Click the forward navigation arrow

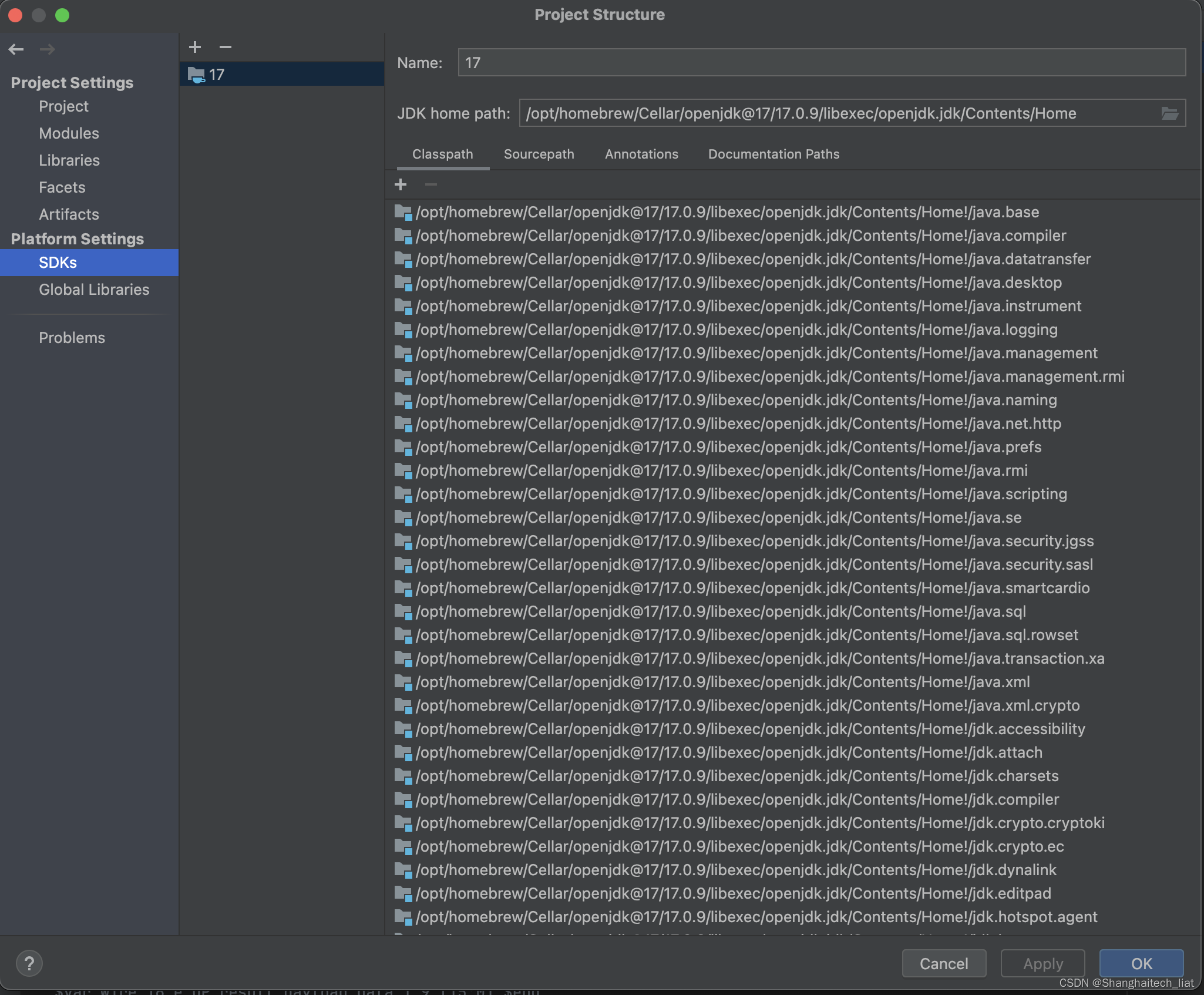47,49
